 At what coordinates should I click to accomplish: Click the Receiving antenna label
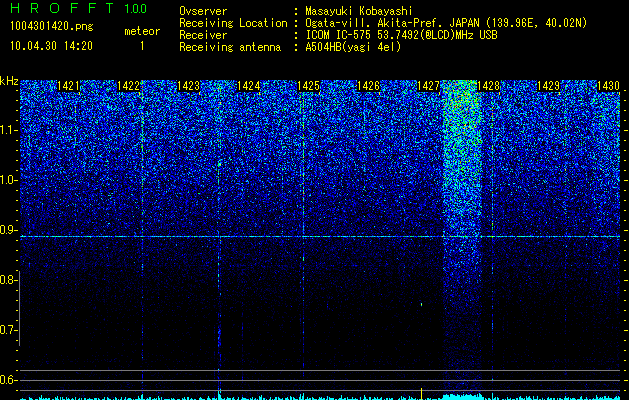tap(230, 47)
